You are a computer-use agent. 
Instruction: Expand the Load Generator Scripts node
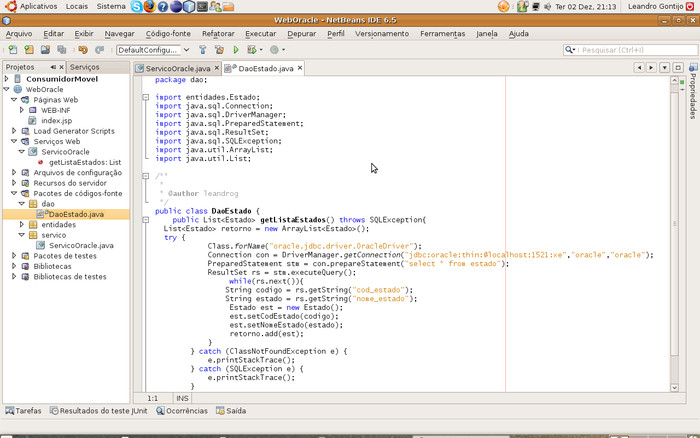click(x=14, y=131)
